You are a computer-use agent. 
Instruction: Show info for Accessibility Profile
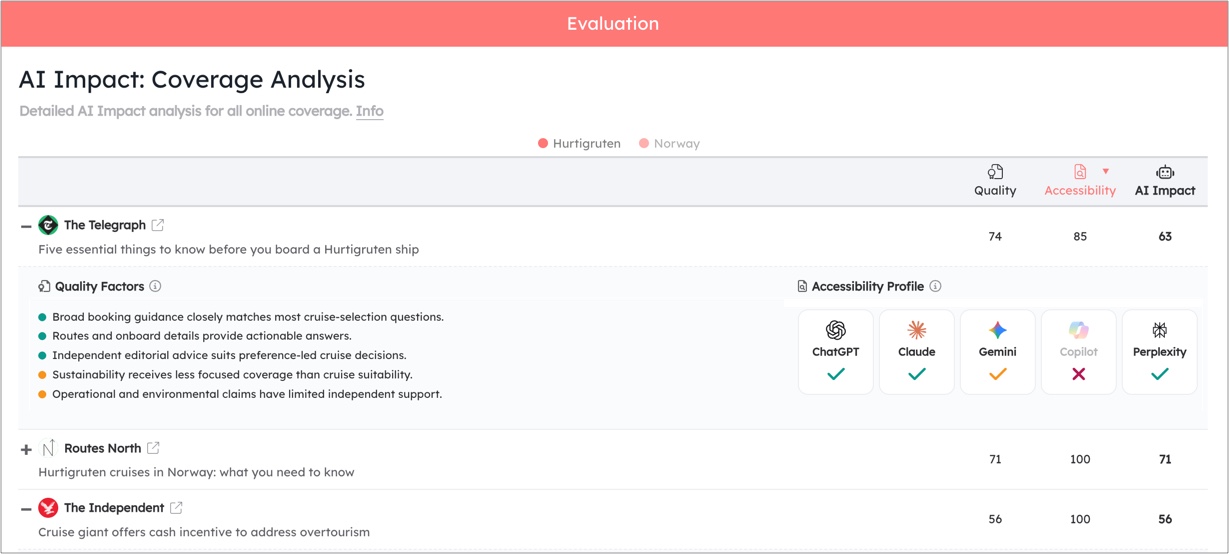point(935,286)
